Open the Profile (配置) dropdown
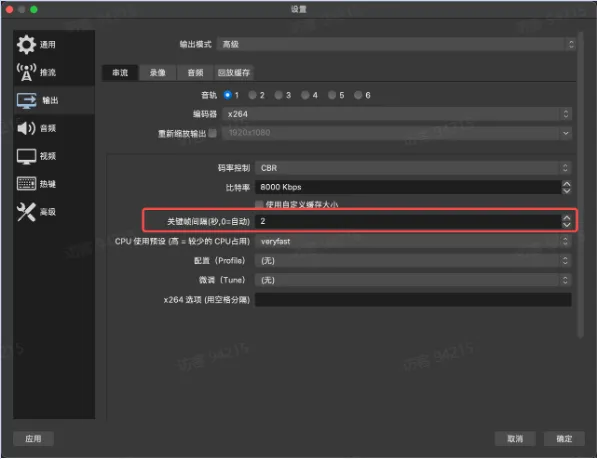 [x=413, y=261]
